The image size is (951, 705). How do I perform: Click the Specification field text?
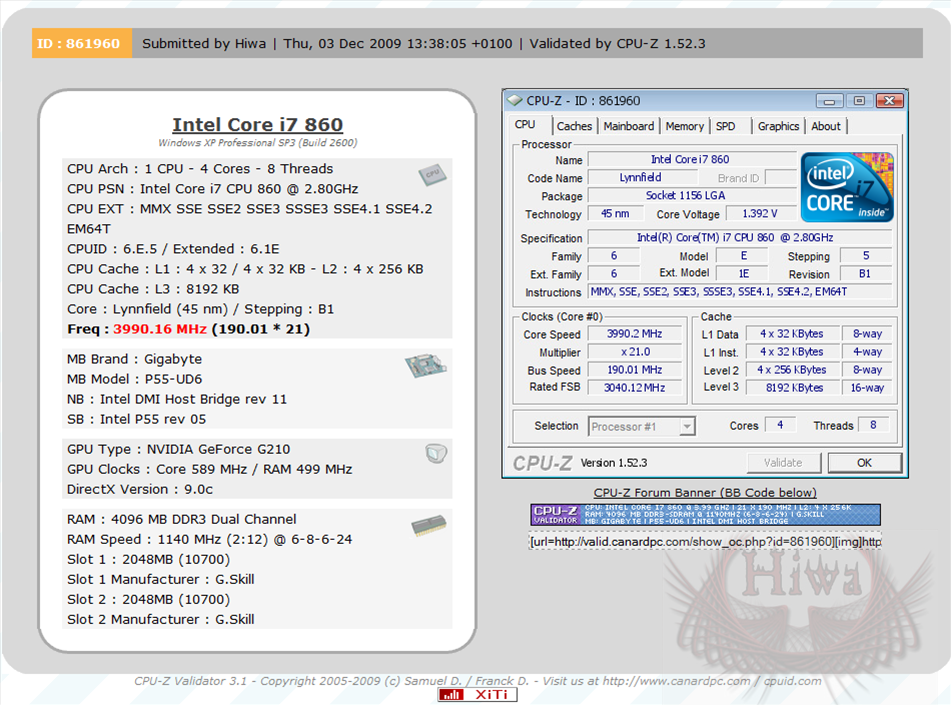pyautogui.click(x=740, y=238)
